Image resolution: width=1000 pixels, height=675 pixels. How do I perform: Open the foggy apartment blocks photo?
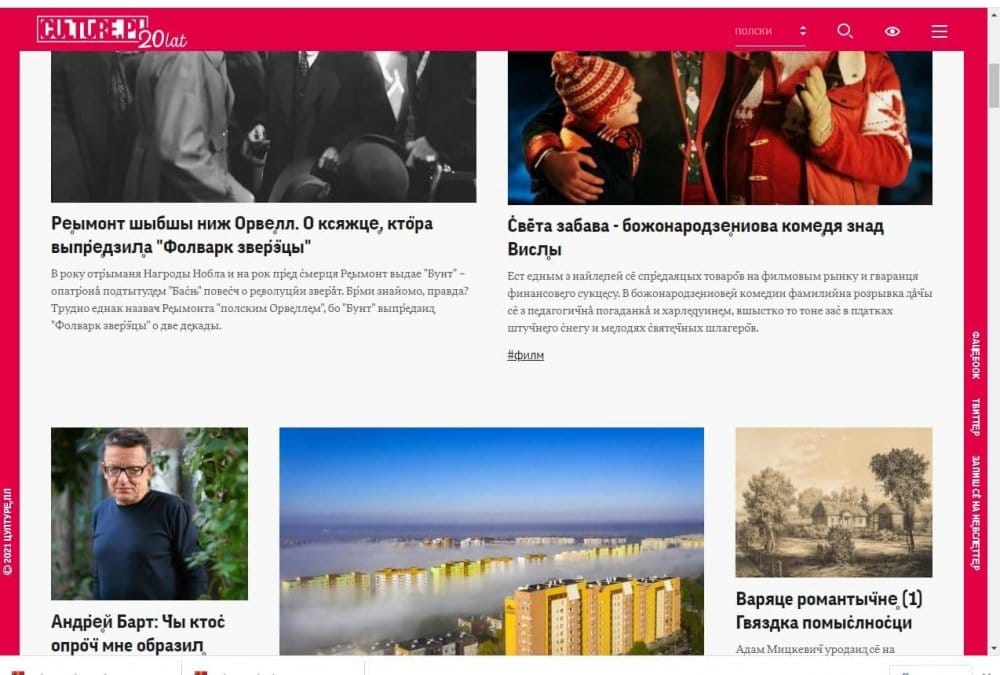[x=492, y=541]
